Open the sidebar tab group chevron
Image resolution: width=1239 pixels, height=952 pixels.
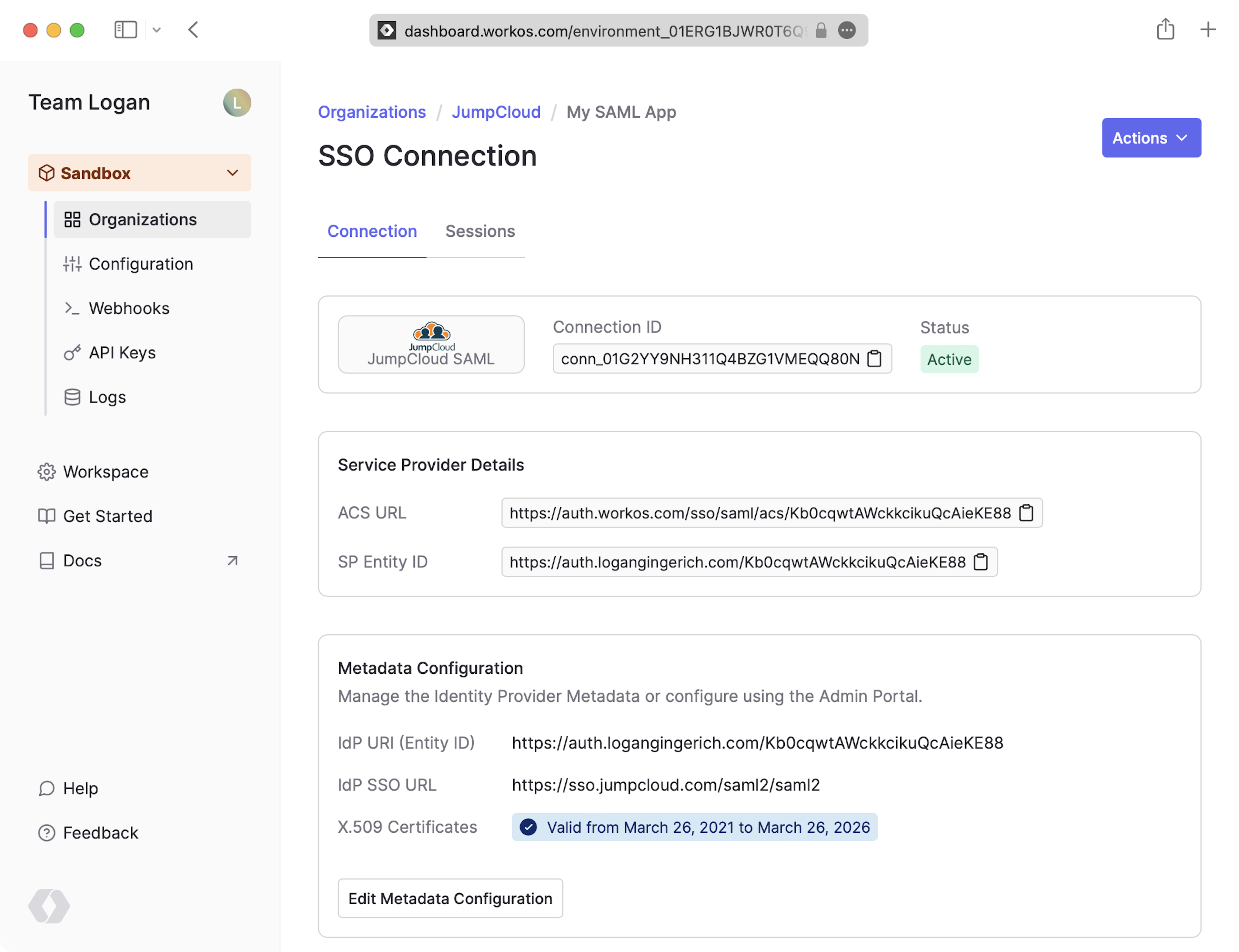point(157,29)
